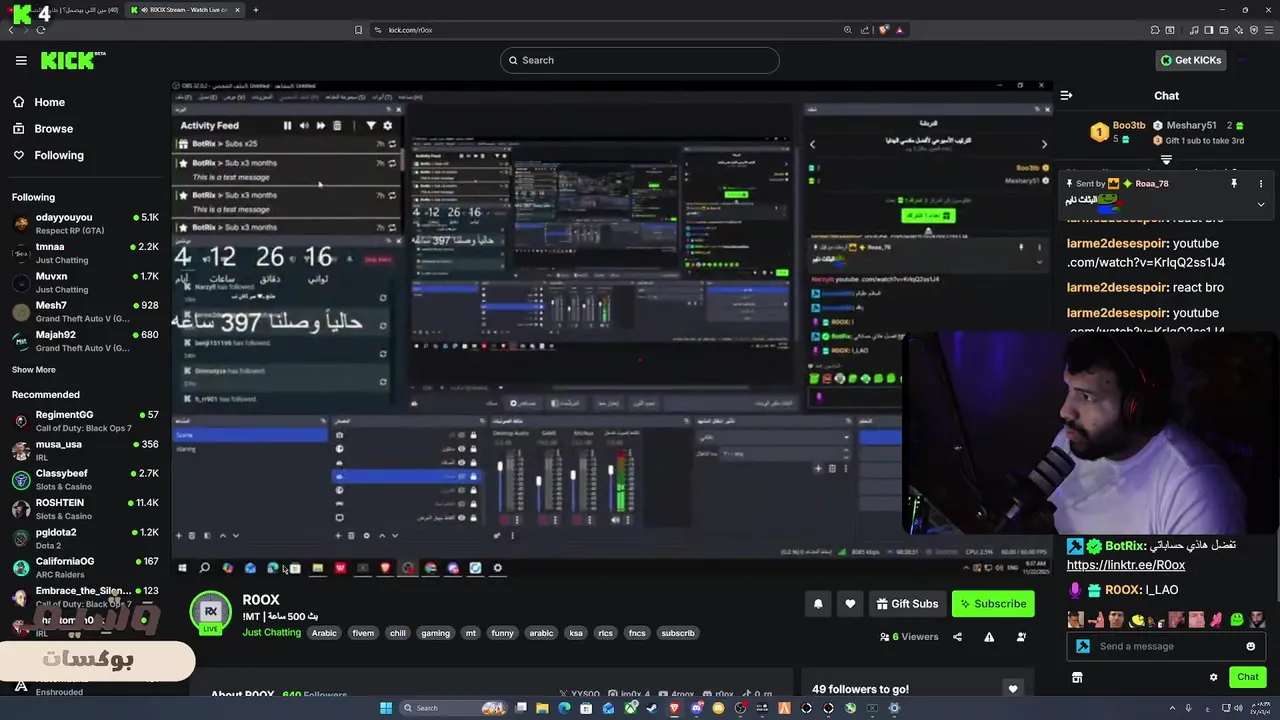Focus the Send a message field
The height and width of the screenshot is (720, 1280).
point(1166,646)
